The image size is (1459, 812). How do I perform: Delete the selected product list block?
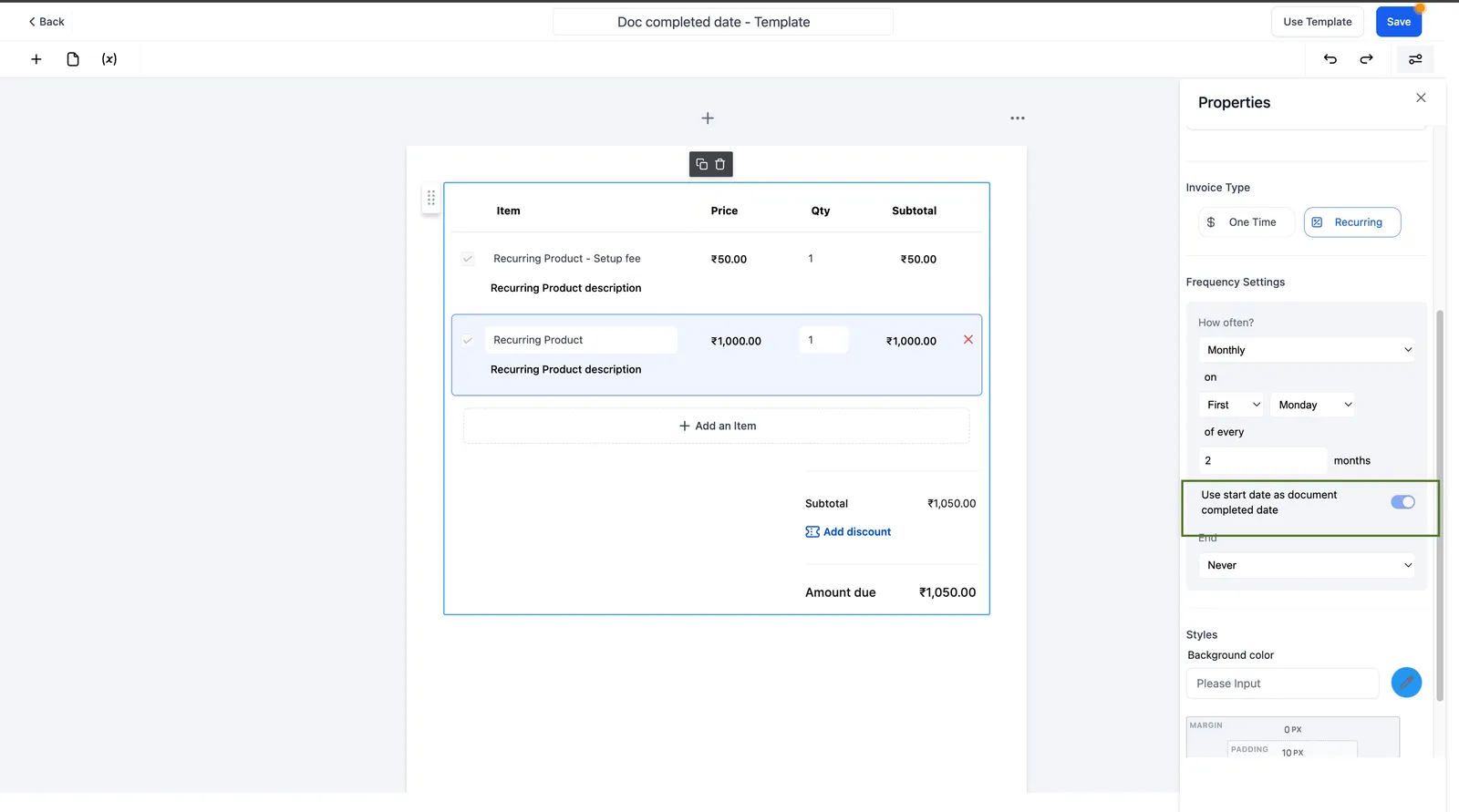point(720,164)
